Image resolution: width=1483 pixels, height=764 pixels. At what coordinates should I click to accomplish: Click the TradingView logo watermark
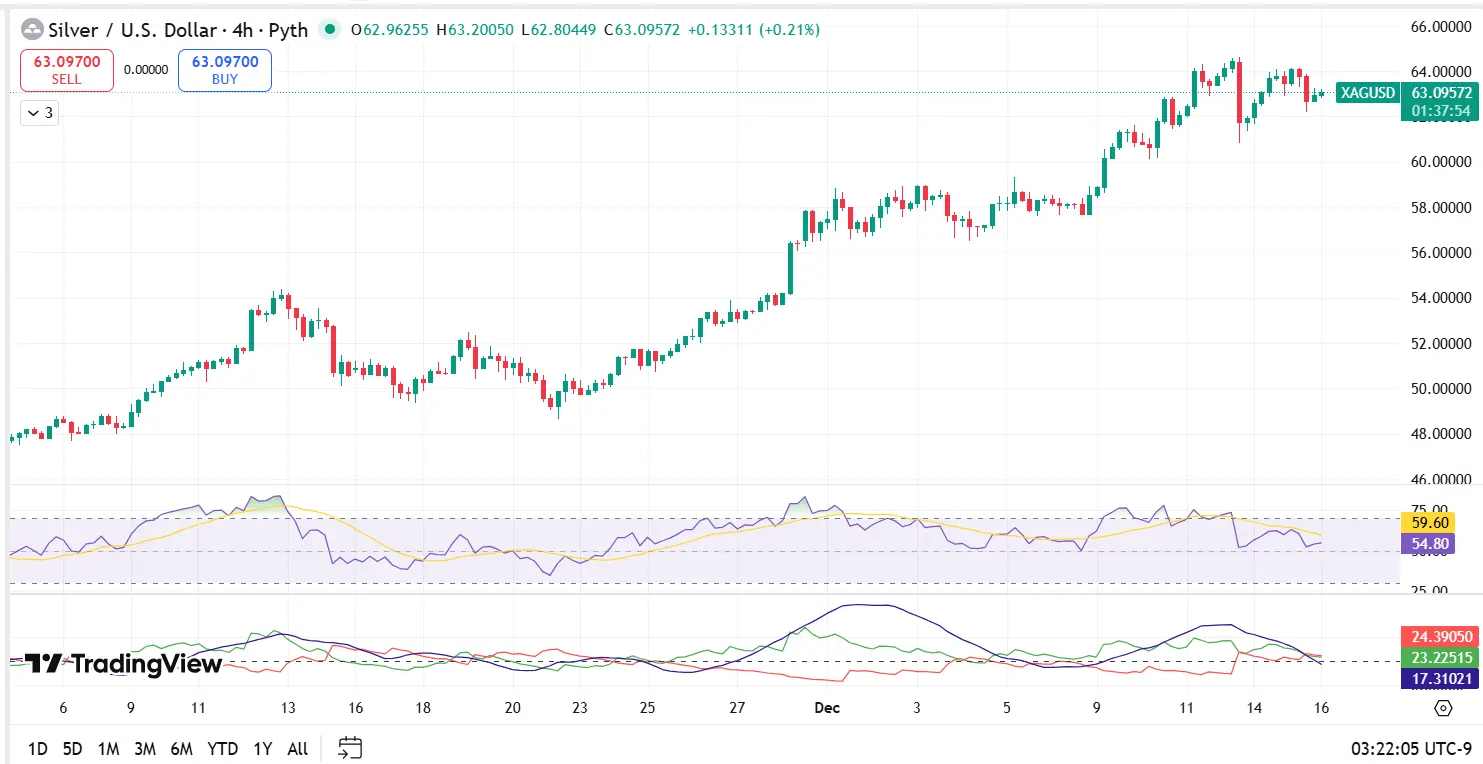(117, 663)
